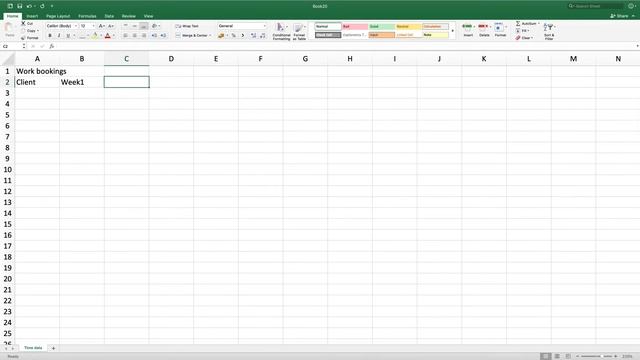640x360 pixels.
Task: Open the font name dropdown
Action: [76, 26]
